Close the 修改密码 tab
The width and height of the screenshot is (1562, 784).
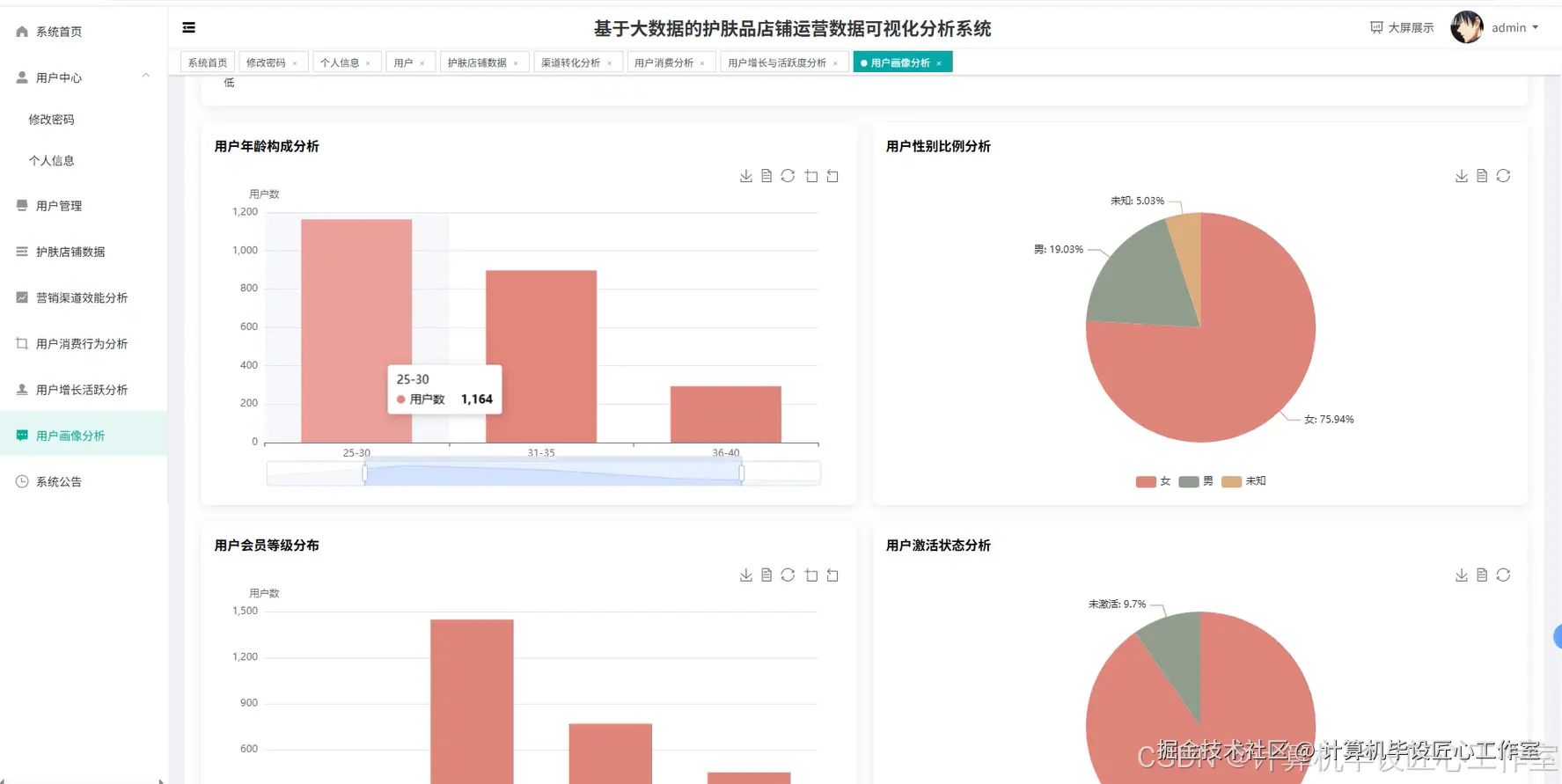[x=295, y=63]
